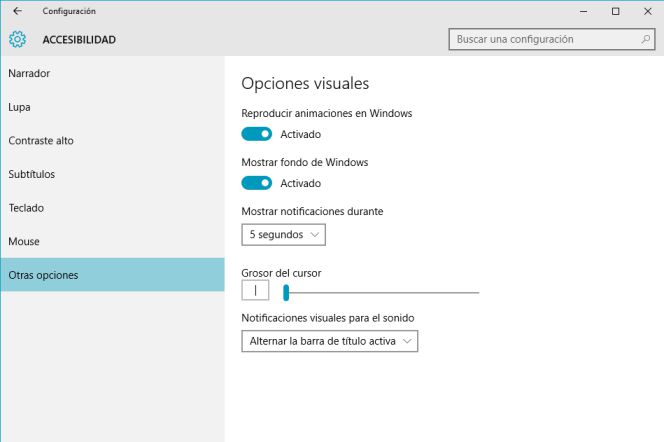Click the Accesibilidad gear icon
The height and width of the screenshot is (442, 664).
[x=17, y=39]
